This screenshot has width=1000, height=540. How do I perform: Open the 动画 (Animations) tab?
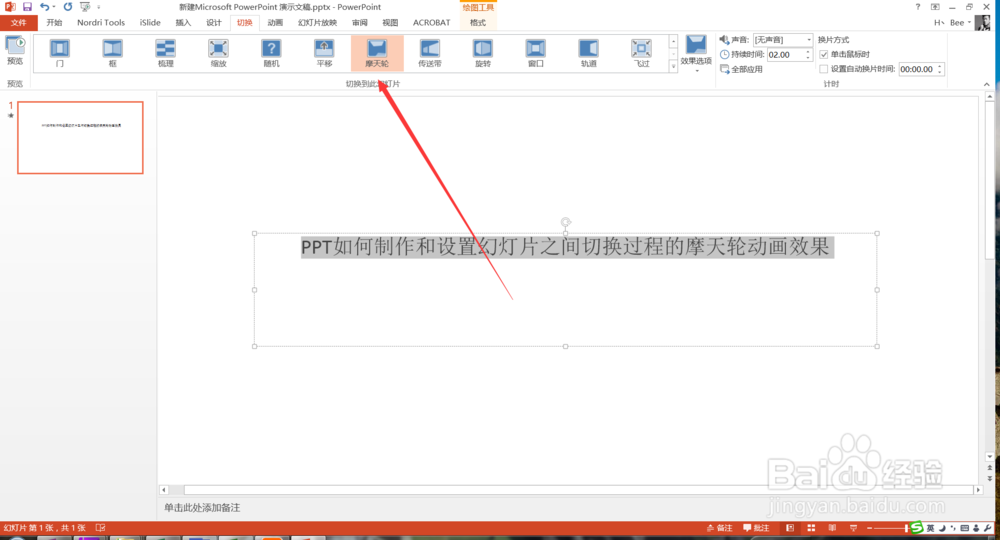[275, 22]
